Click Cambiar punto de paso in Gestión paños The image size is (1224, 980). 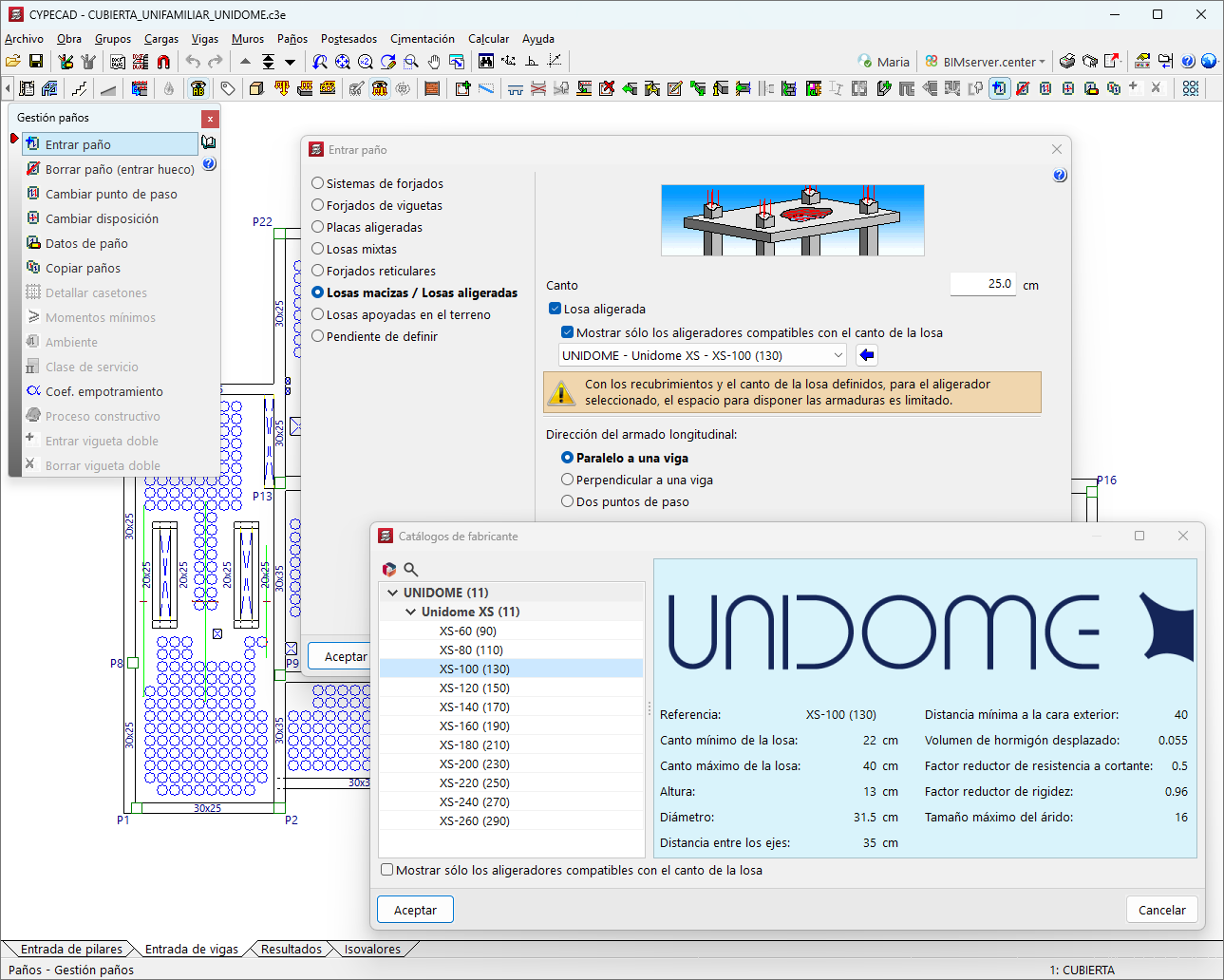111,194
